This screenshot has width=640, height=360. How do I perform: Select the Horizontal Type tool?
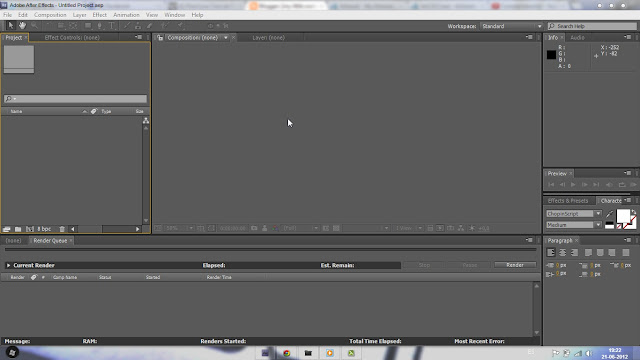coord(111,26)
